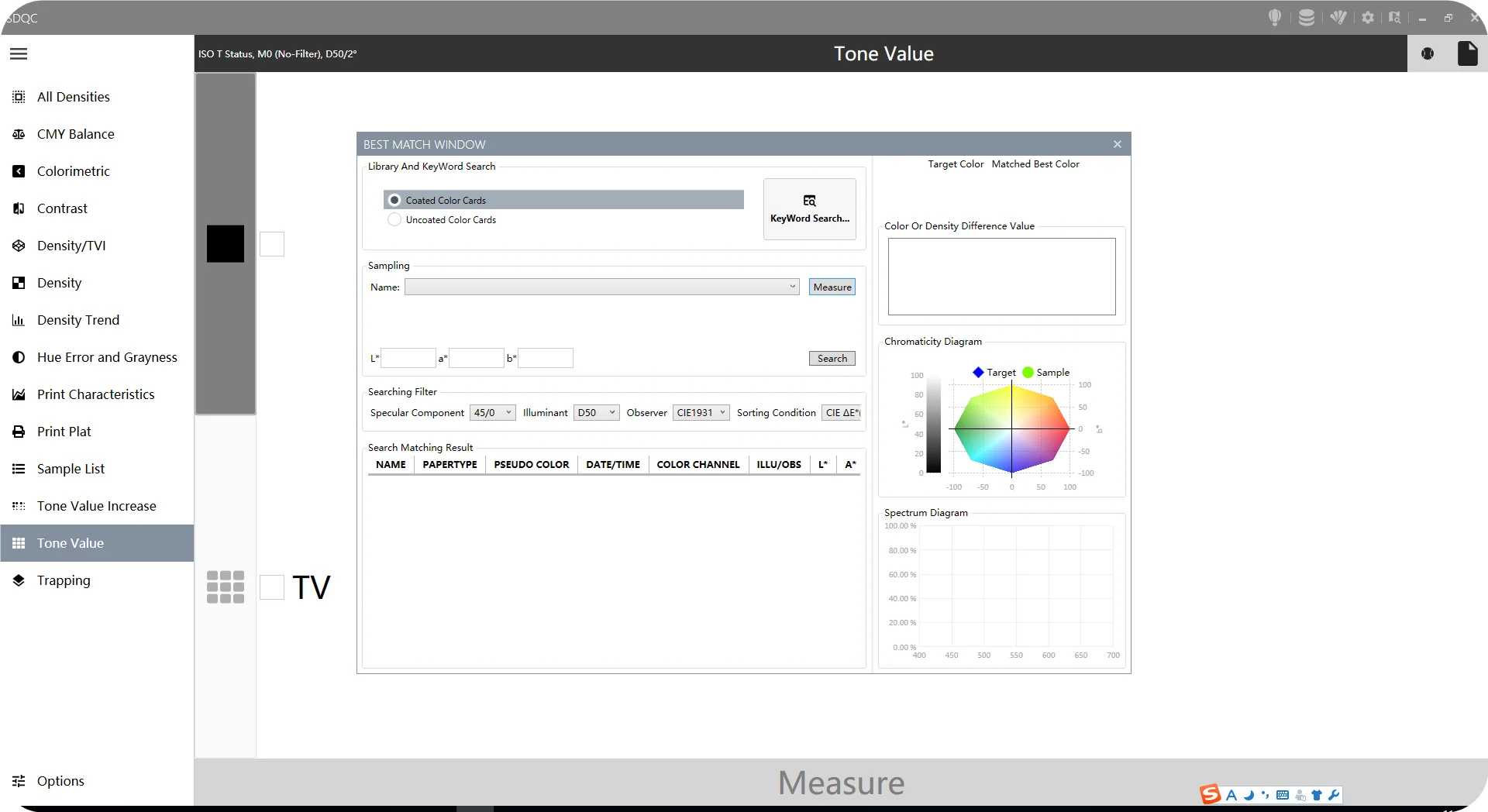Image resolution: width=1488 pixels, height=812 pixels.
Task: Open the Observer CIE1931 dropdown
Action: (701, 412)
